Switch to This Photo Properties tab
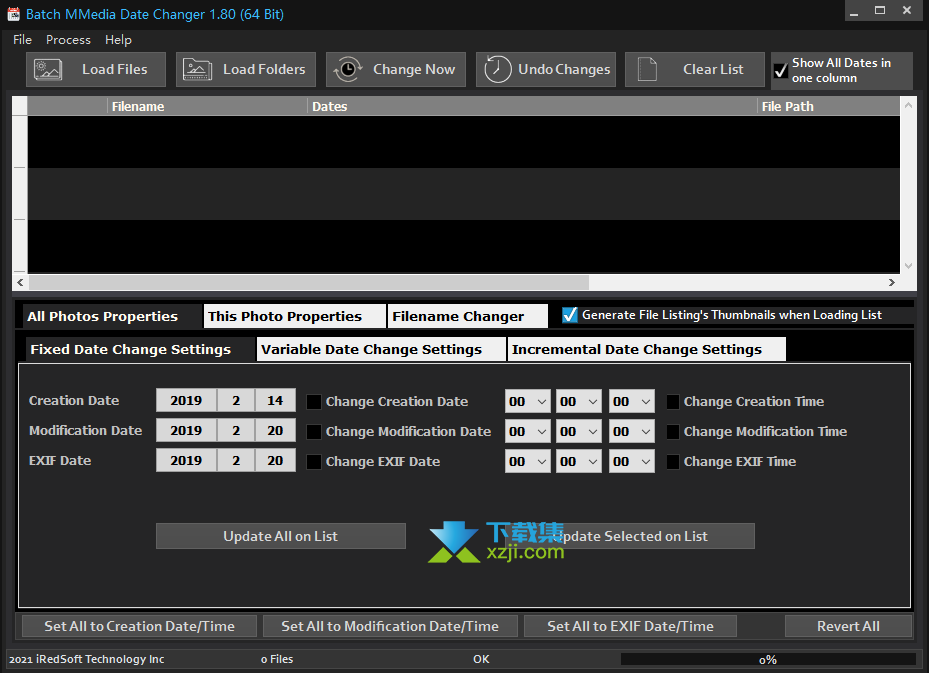 point(294,316)
